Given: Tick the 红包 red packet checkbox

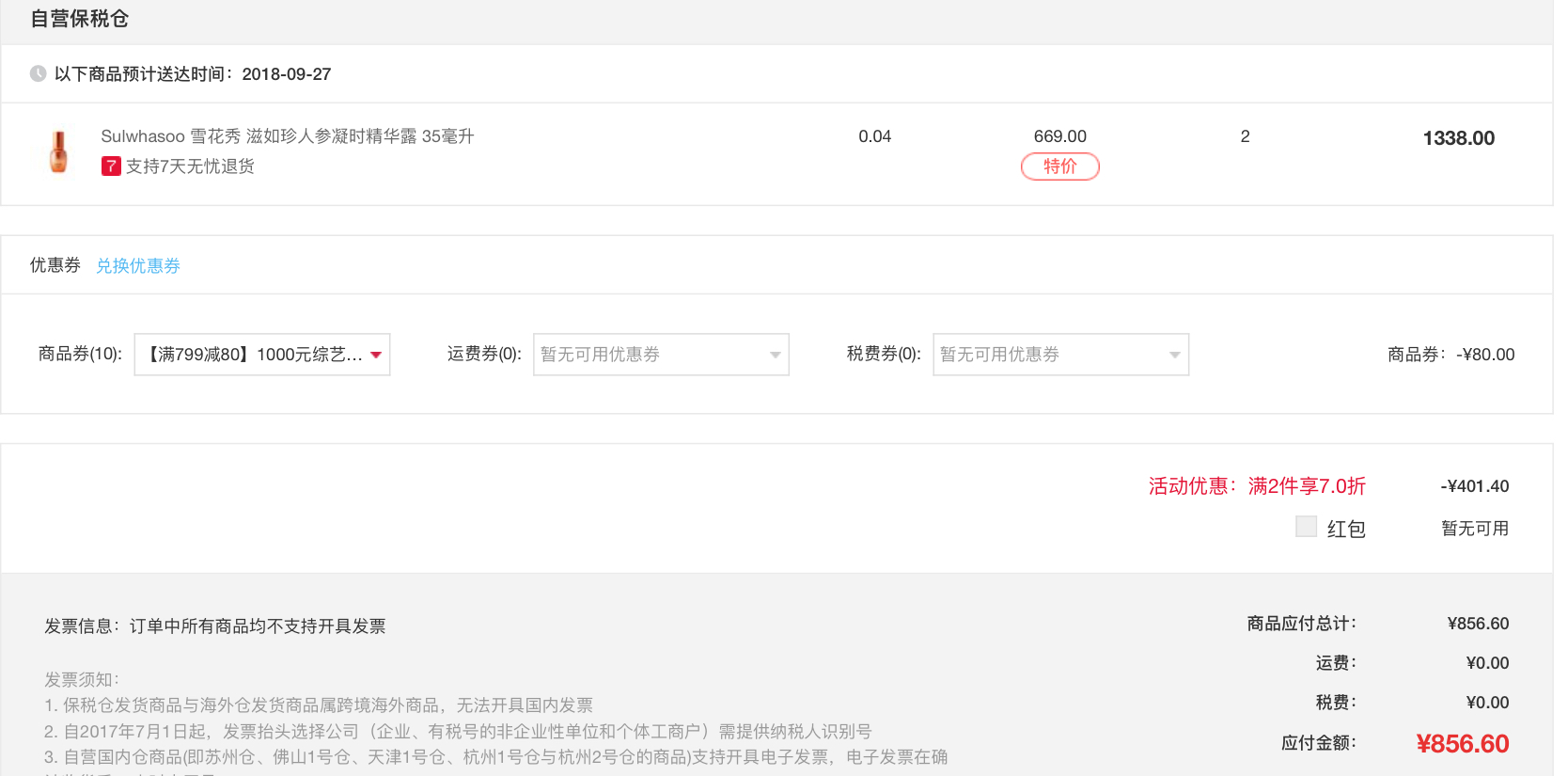Looking at the screenshot, I should click(1306, 527).
